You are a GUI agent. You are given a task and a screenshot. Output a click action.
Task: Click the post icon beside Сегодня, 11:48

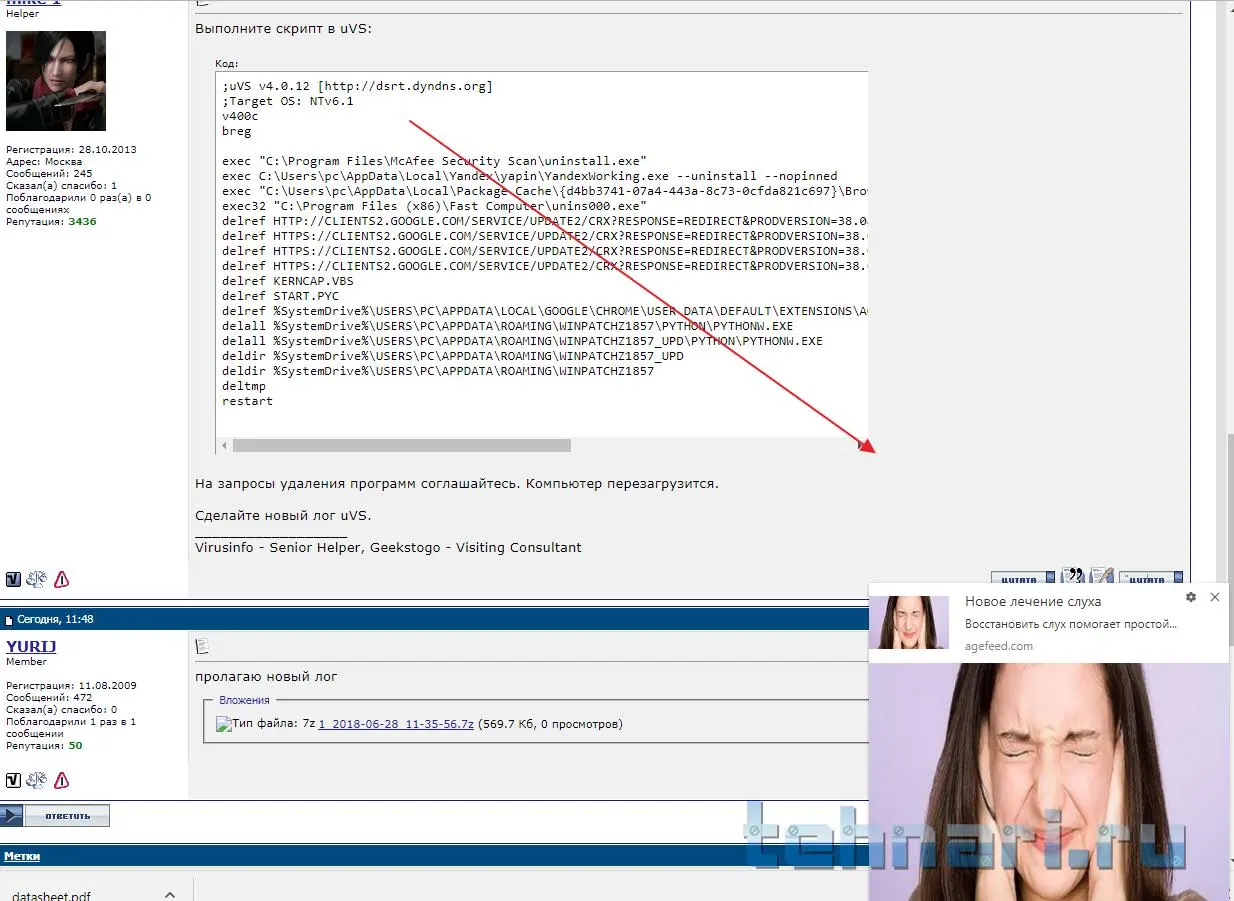coord(10,621)
